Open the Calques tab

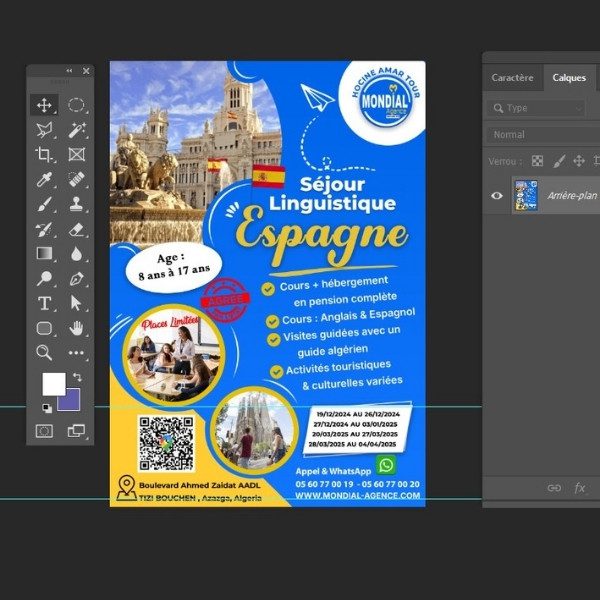click(569, 77)
